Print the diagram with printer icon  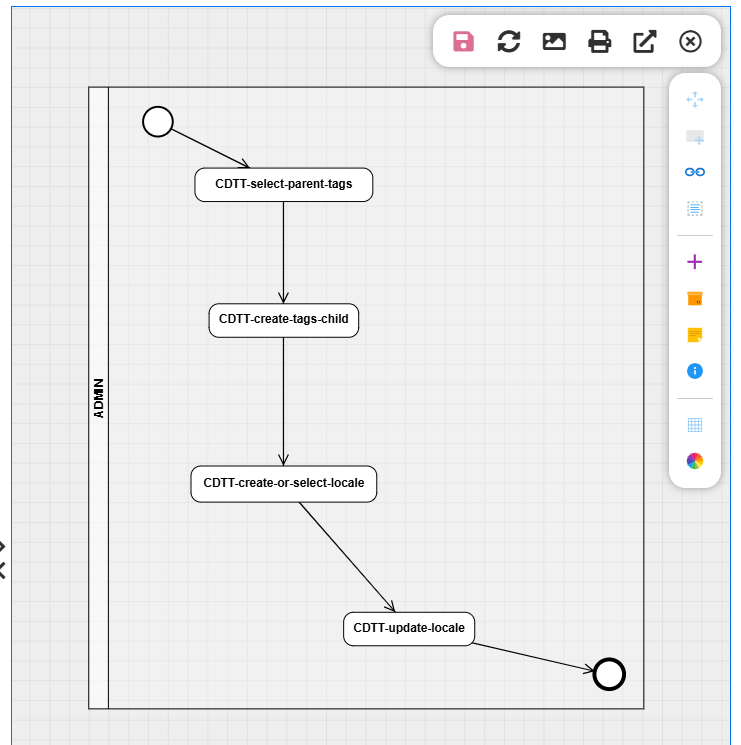[599, 41]
